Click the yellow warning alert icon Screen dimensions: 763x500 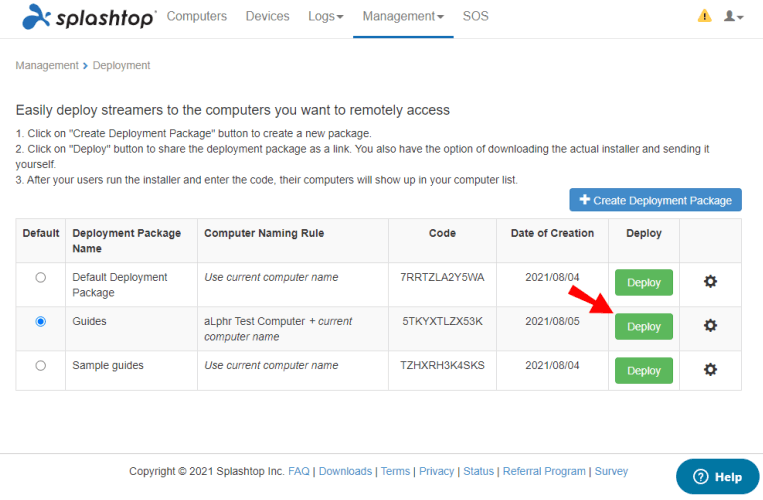point(704,16)
